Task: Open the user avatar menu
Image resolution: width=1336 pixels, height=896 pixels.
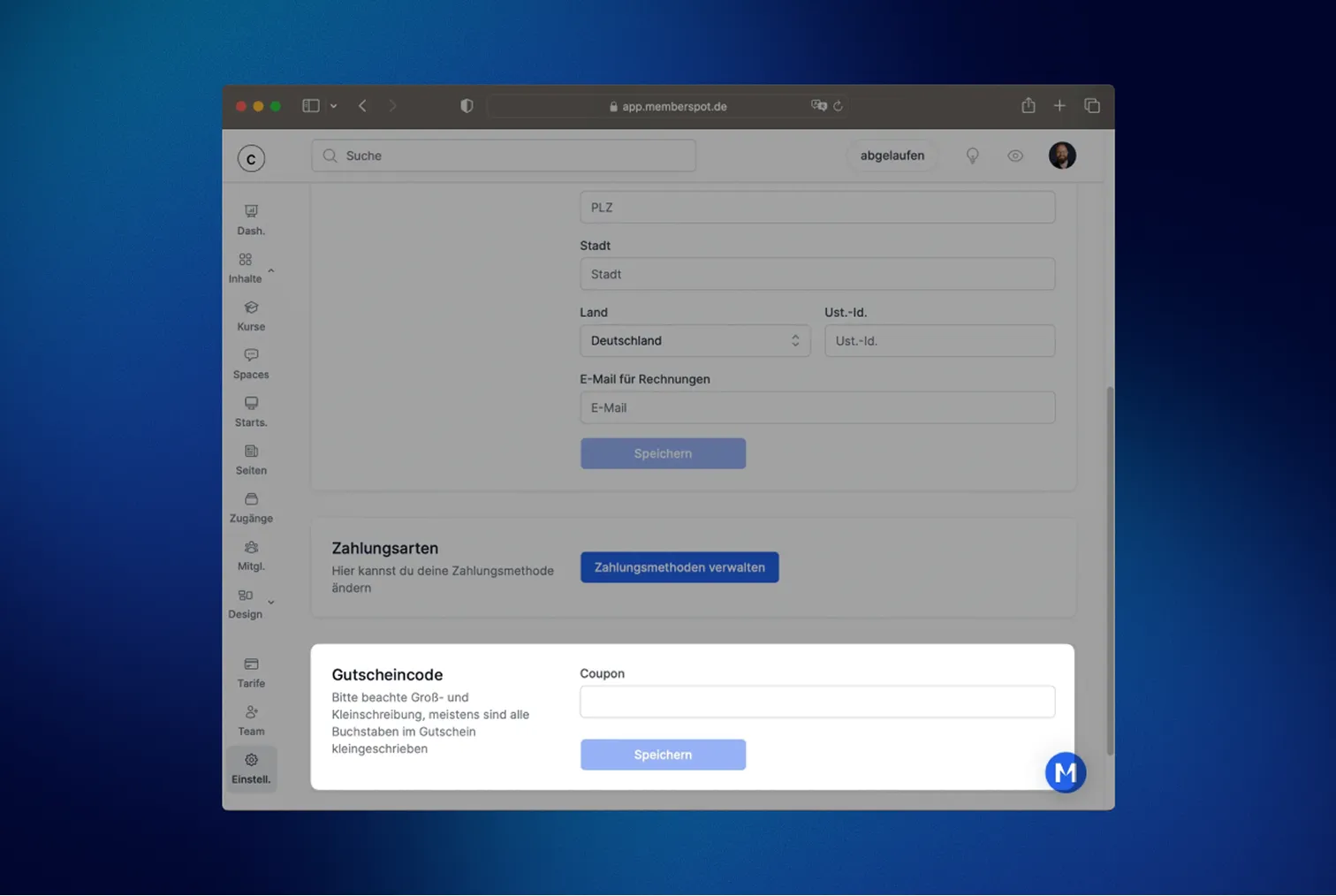Action: pos(1062,156)
